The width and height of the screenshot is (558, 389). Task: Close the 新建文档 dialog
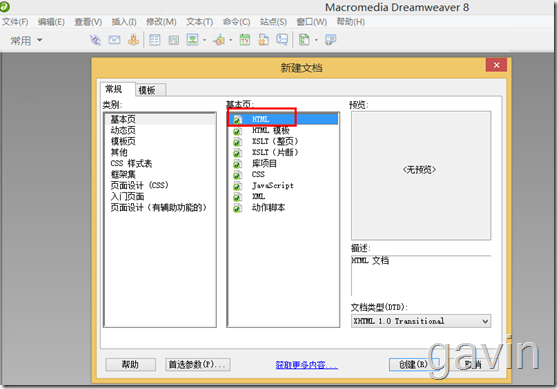click(x=496, y=65)
